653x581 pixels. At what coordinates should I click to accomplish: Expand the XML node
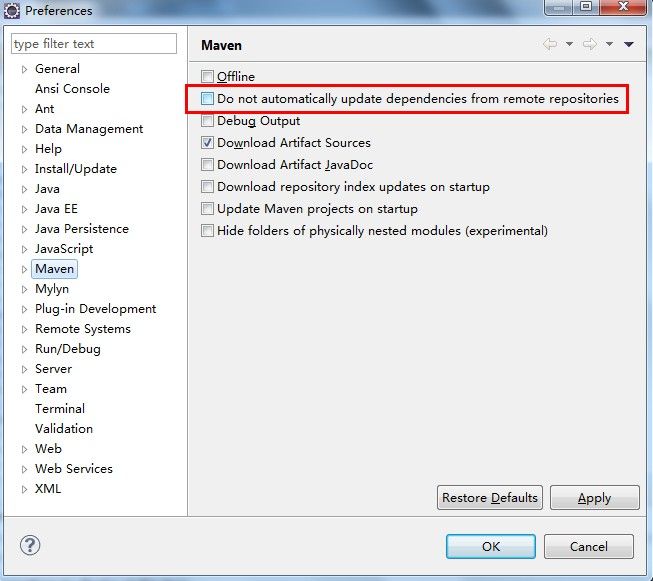tap(25, 489)
